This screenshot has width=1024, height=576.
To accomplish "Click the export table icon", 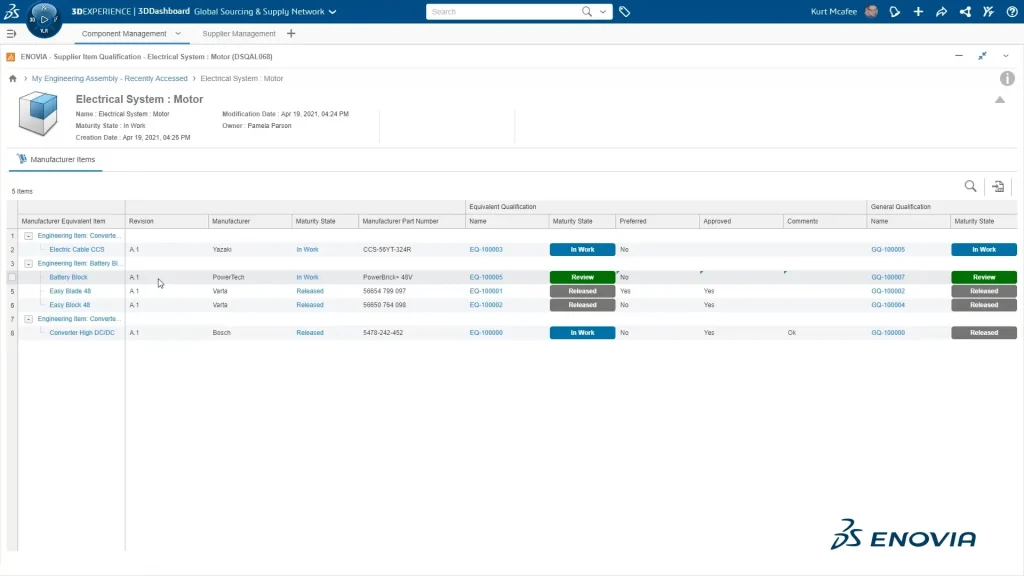I will [x=998, y=186].
